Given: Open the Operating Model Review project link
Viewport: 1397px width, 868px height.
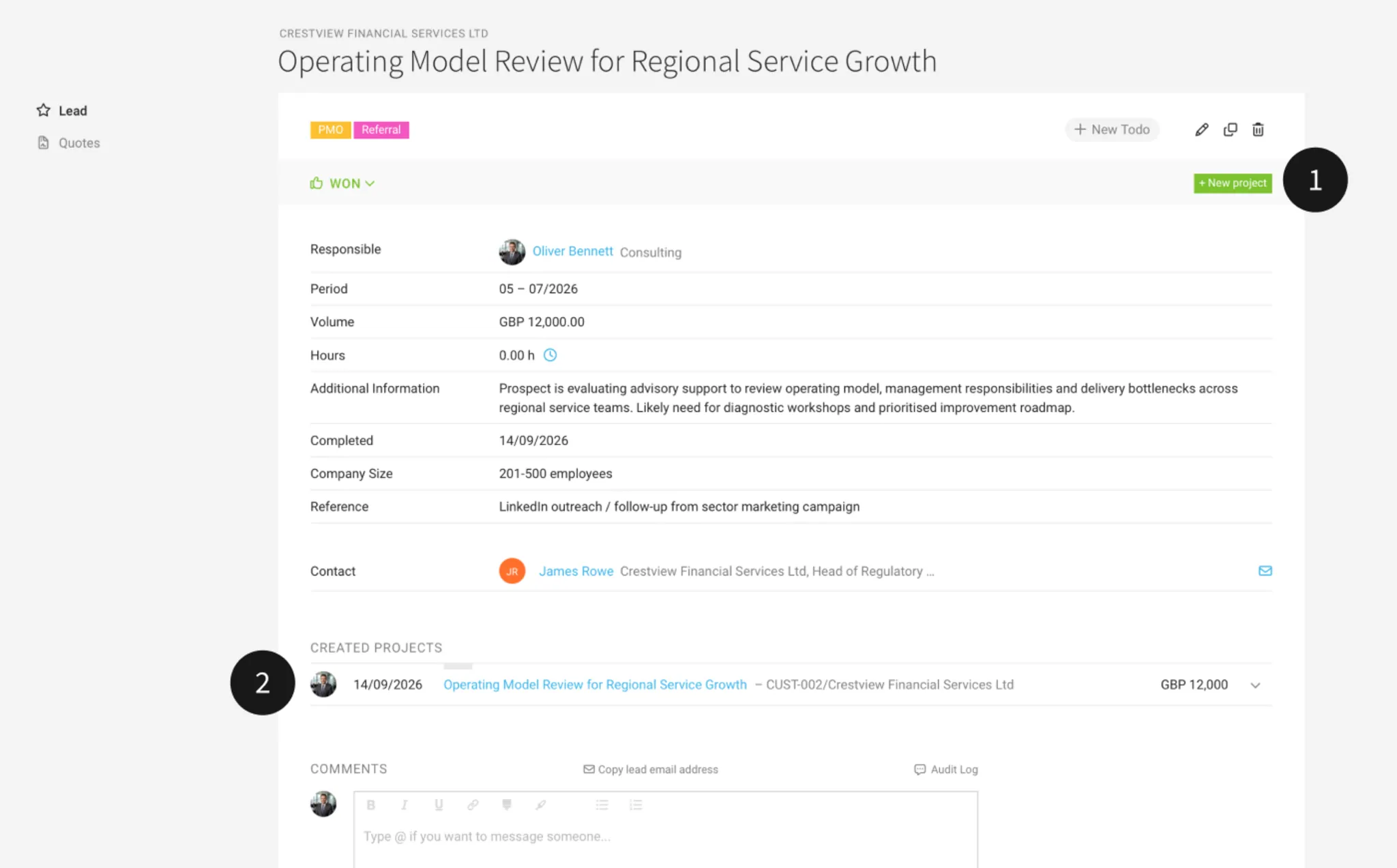Looking at the screenshot, I should point(595,685).
